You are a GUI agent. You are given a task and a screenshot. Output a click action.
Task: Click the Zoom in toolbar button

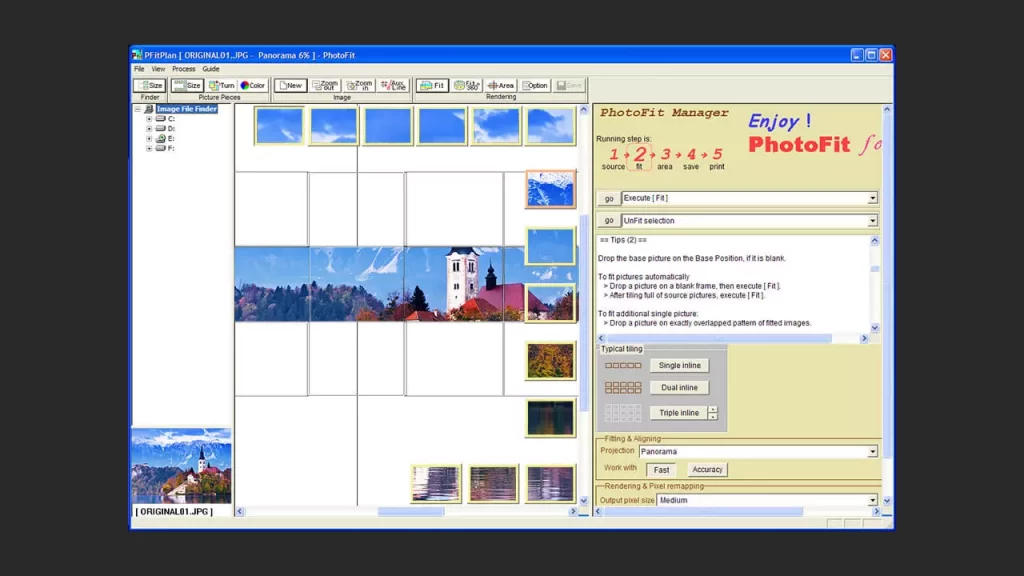(359, 85)
